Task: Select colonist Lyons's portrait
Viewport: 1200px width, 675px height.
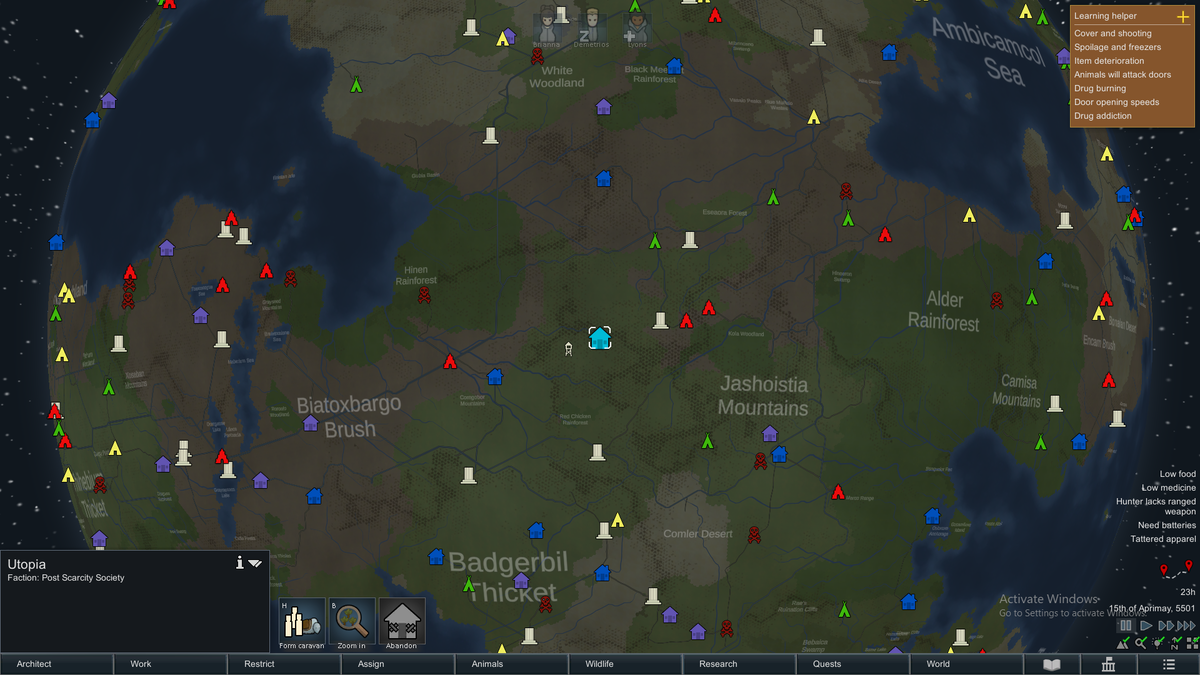Action: pyautogui.click(x=636, y=26)
